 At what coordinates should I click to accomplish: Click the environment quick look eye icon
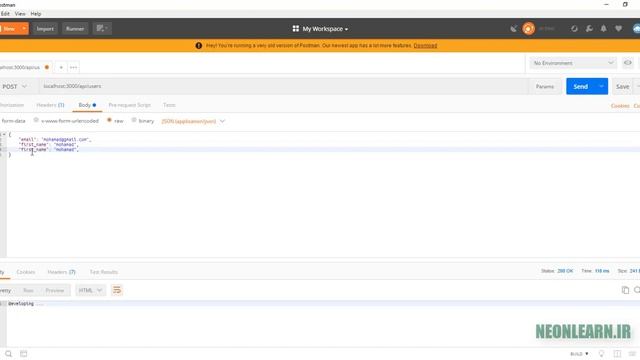point(628,63)
